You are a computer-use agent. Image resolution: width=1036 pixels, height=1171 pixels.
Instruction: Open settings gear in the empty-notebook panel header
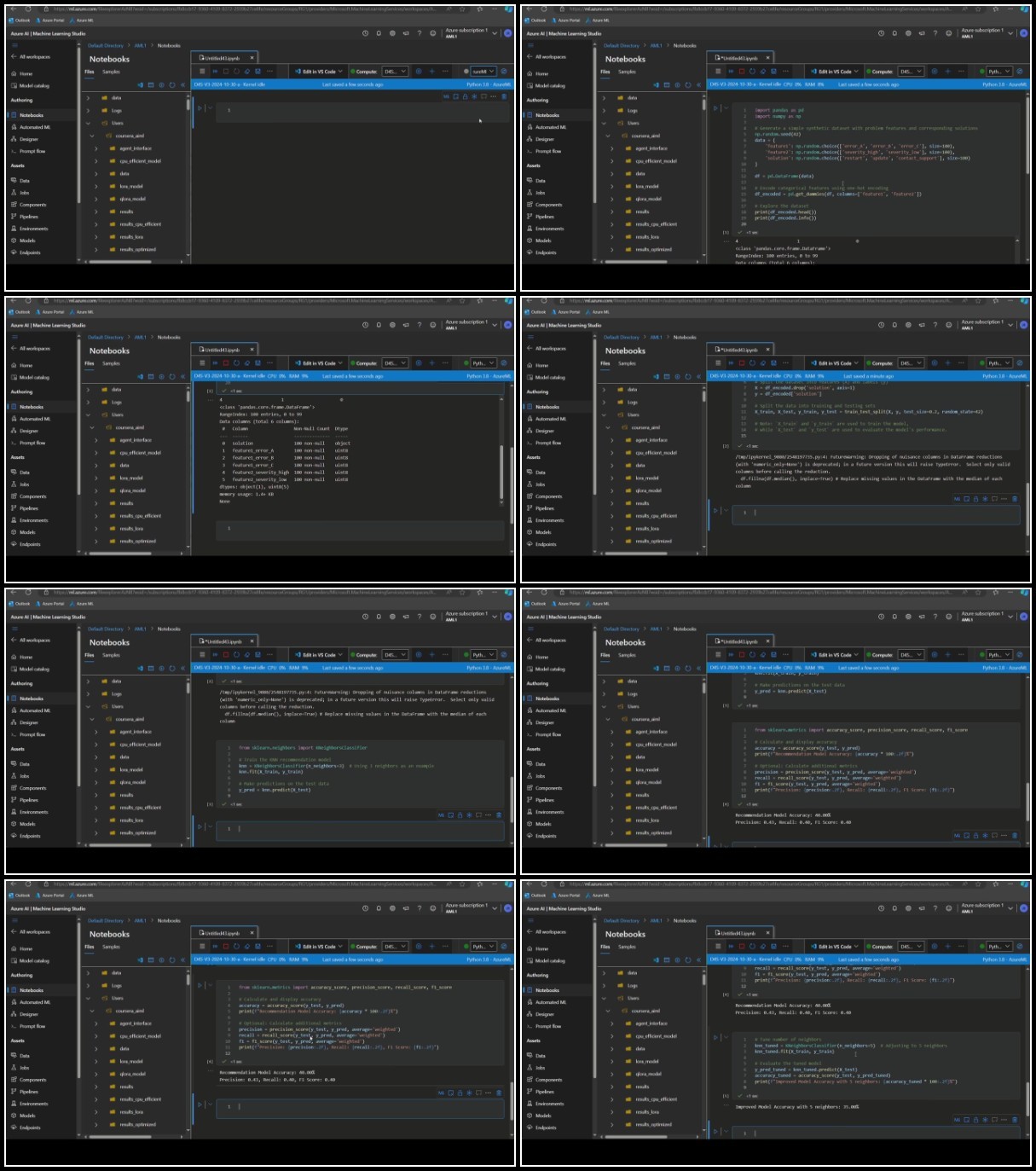[392, 33]
